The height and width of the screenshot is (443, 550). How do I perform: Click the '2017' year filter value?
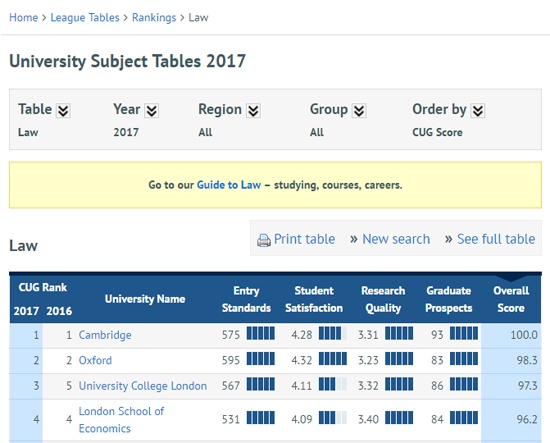coord(126,132)
